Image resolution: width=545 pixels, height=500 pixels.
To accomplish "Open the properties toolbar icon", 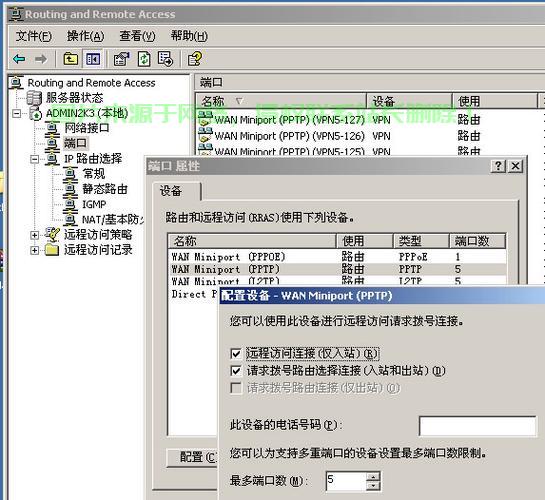I will (x=121, y=59).
